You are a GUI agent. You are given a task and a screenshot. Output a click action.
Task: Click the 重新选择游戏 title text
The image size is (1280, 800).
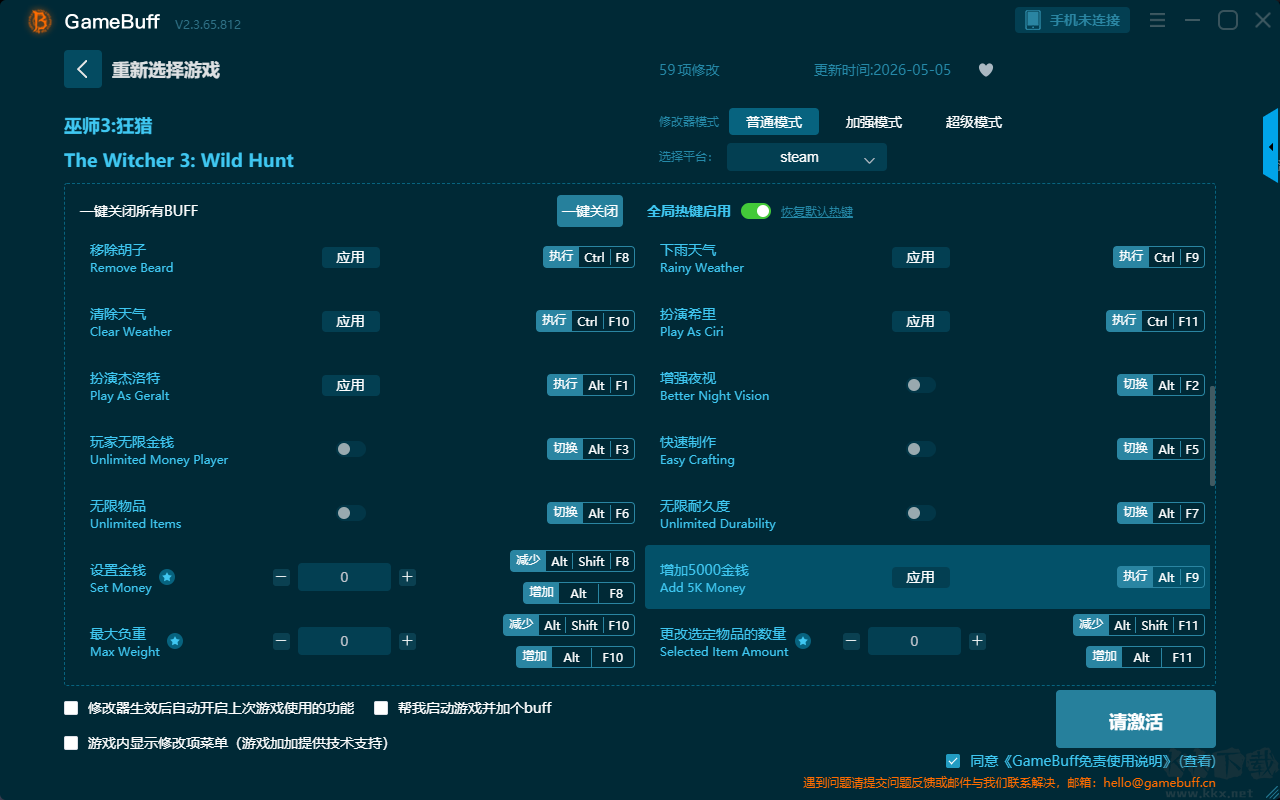[166, 70]
